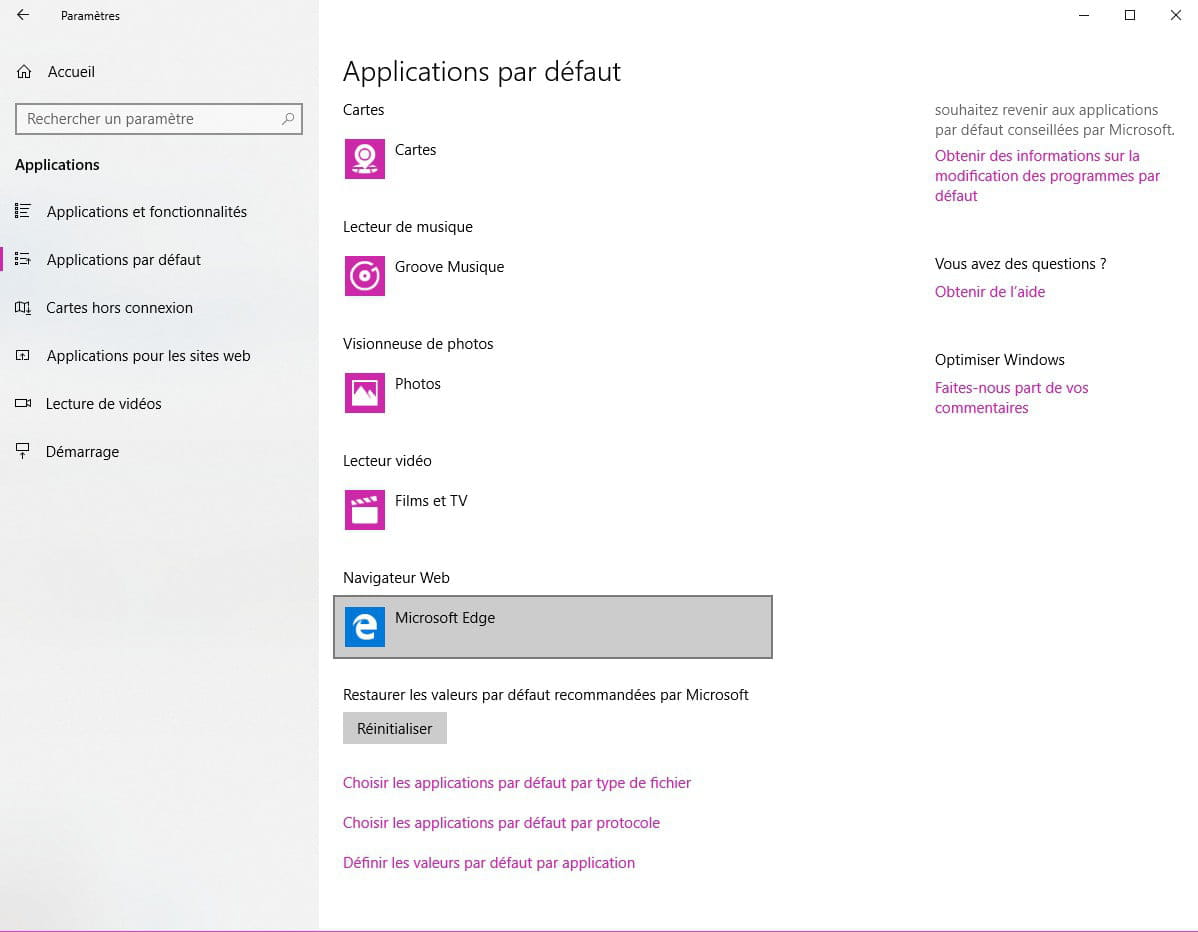Click the Applications et fonctionnalités list icon

23,211
